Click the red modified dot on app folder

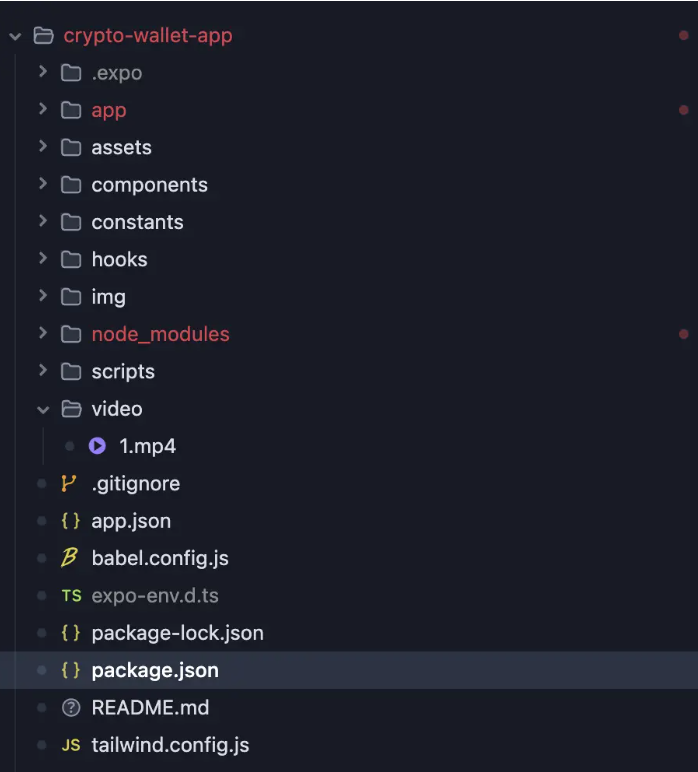click(683, 110)
